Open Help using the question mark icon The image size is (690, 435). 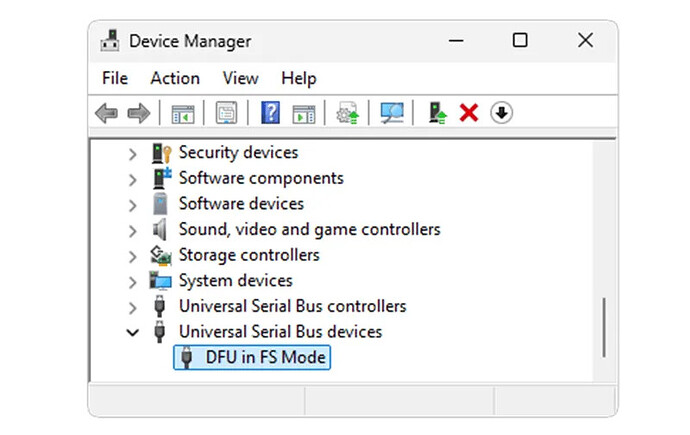270,114
